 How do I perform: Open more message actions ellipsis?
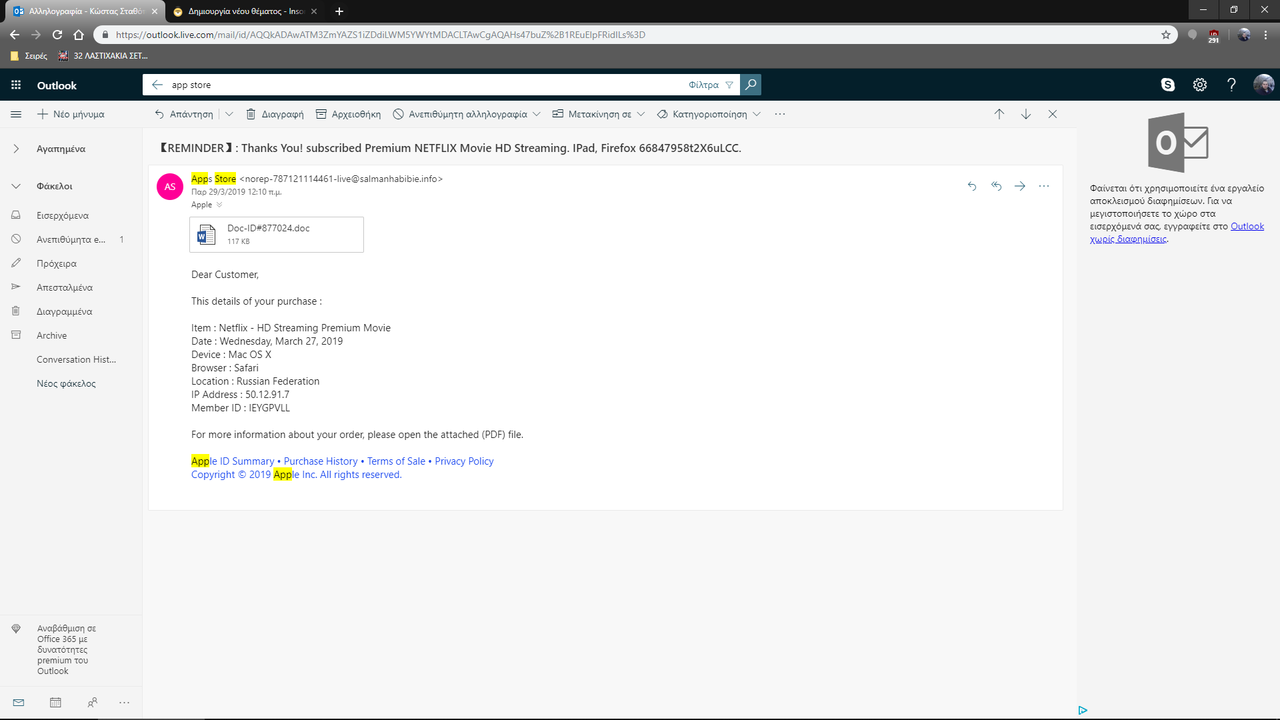point(1044,186)
